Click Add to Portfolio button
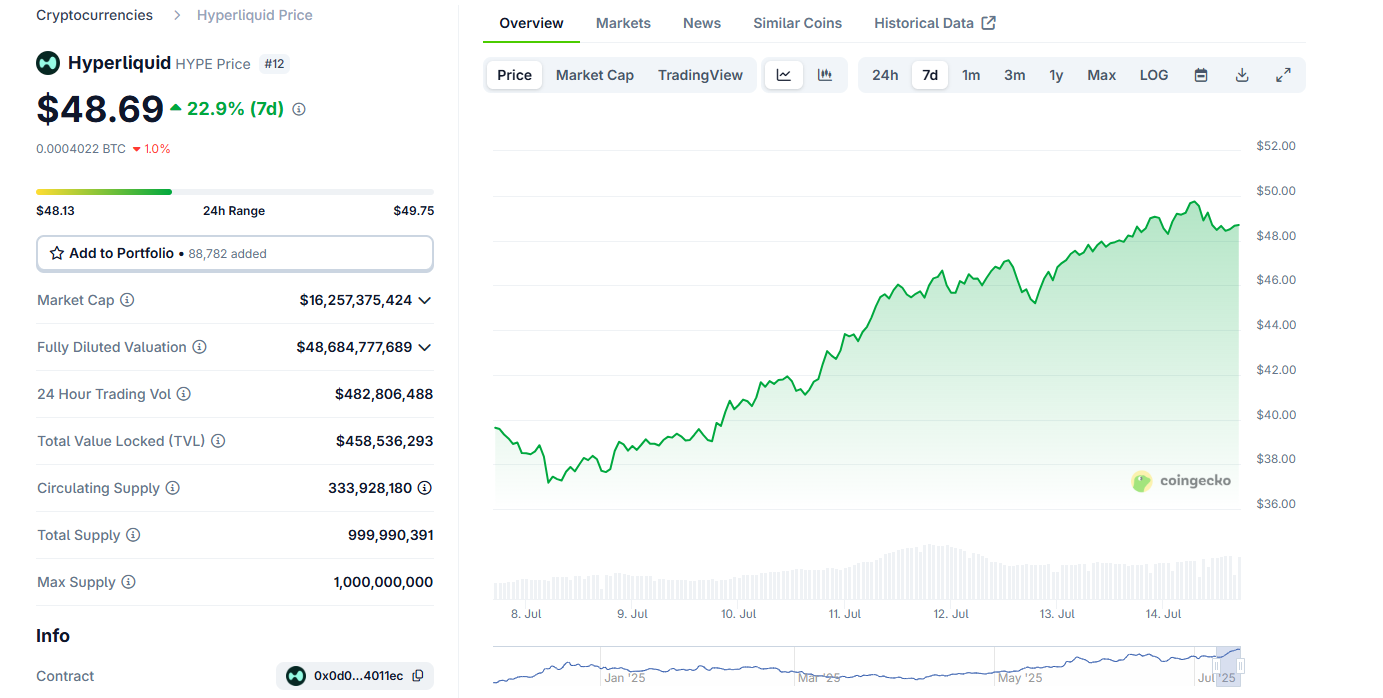This screenshot has height=698, width=1383. [x=235, y=254]
